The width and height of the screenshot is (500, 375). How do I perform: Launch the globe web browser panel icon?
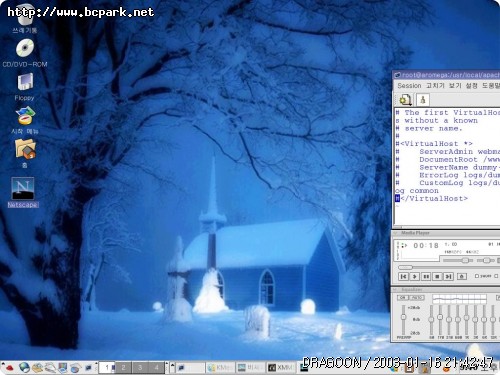point(24,368)
